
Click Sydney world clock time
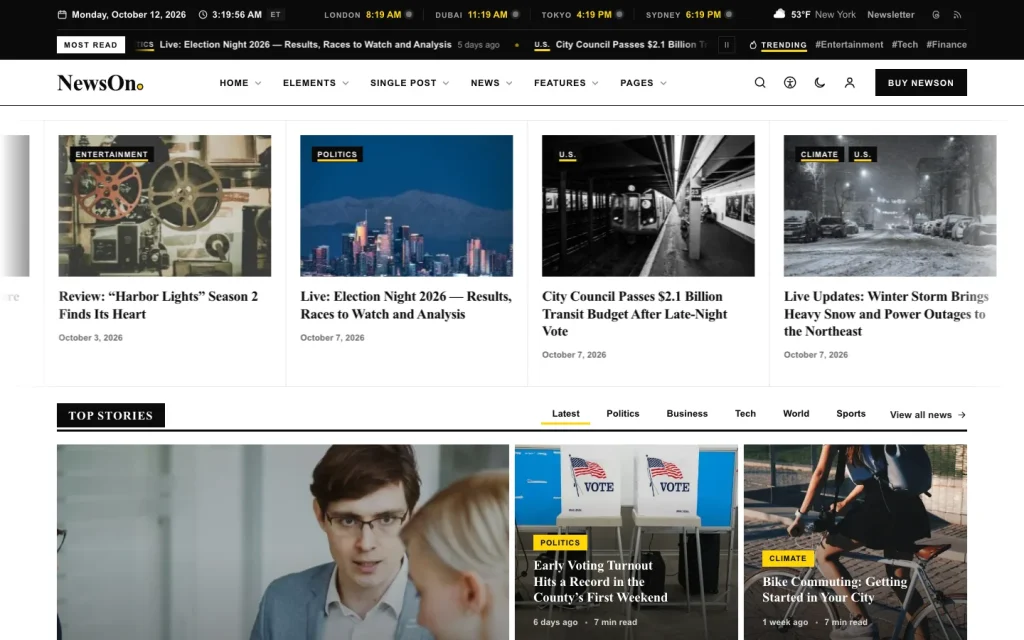(x=703, y=14)
